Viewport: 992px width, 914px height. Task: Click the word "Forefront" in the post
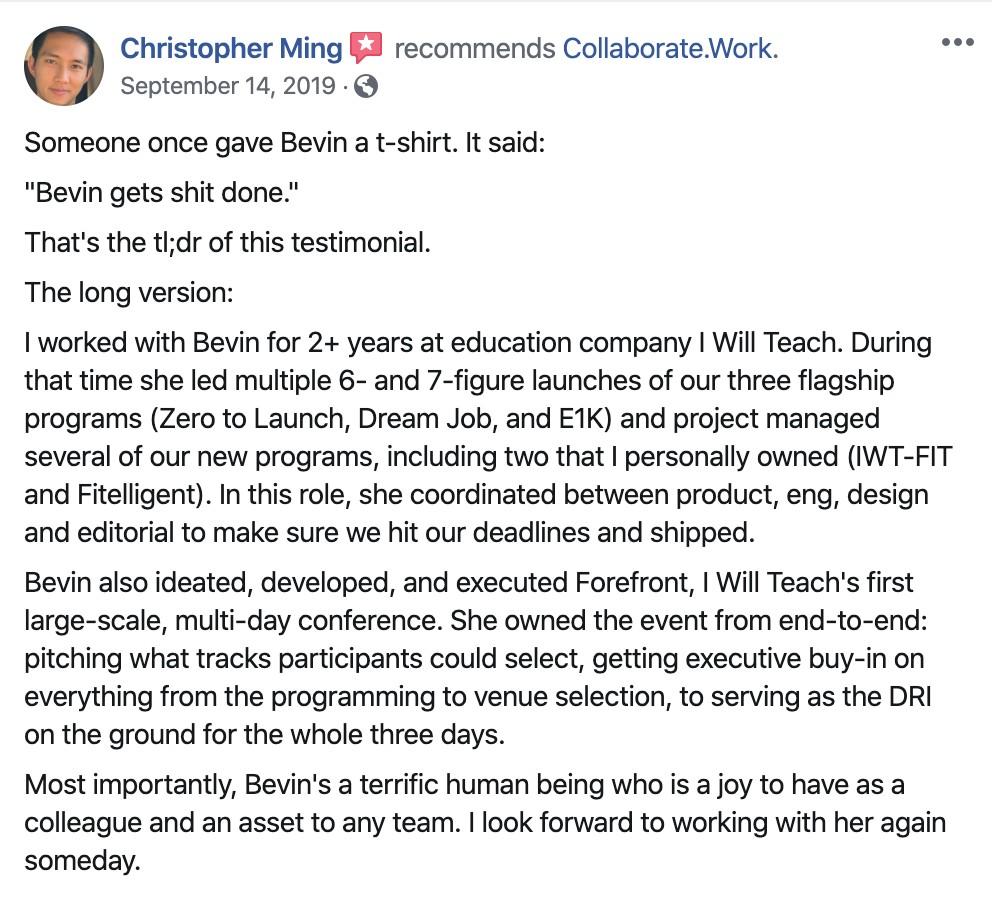click(x=631, y=582)
